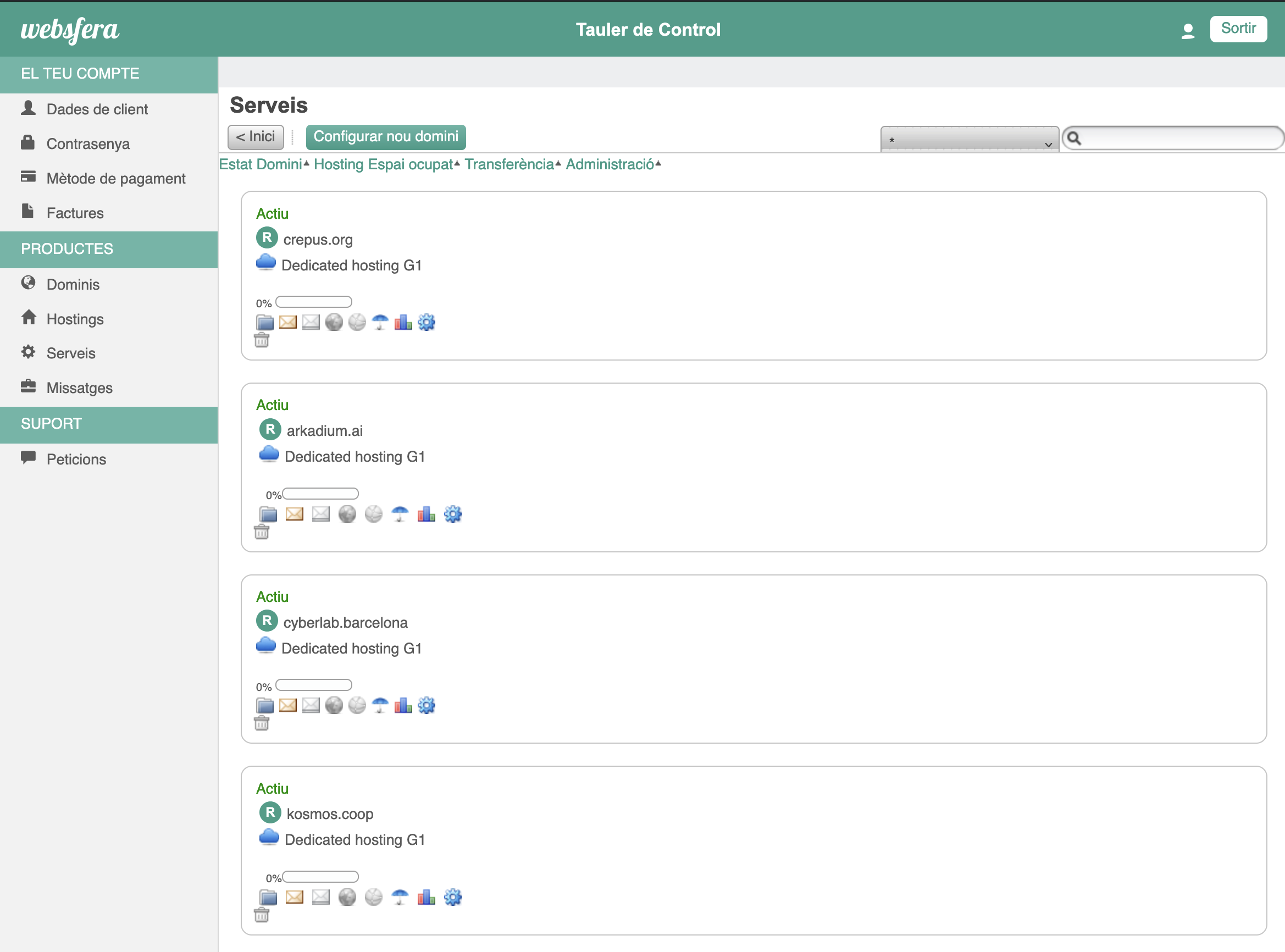Click the dark globe icon for cyberlab.barcelona
This screenshot has height=952, width=1285.
point(334,705)
